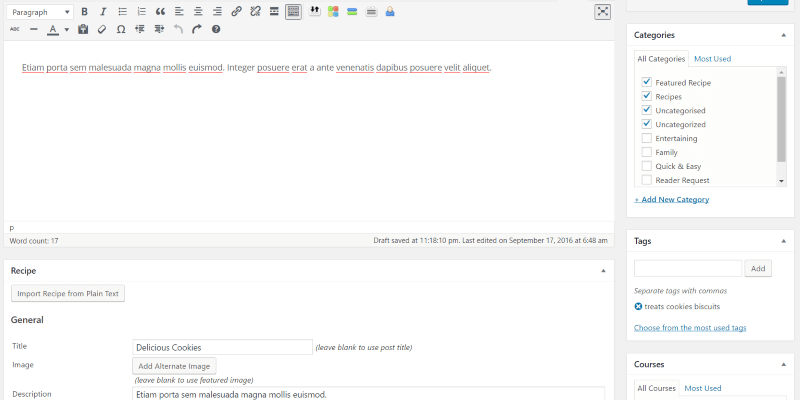This screenshot has width=800, height=400.
Task: Click into the post content paragraph
Action: (256, 67)
